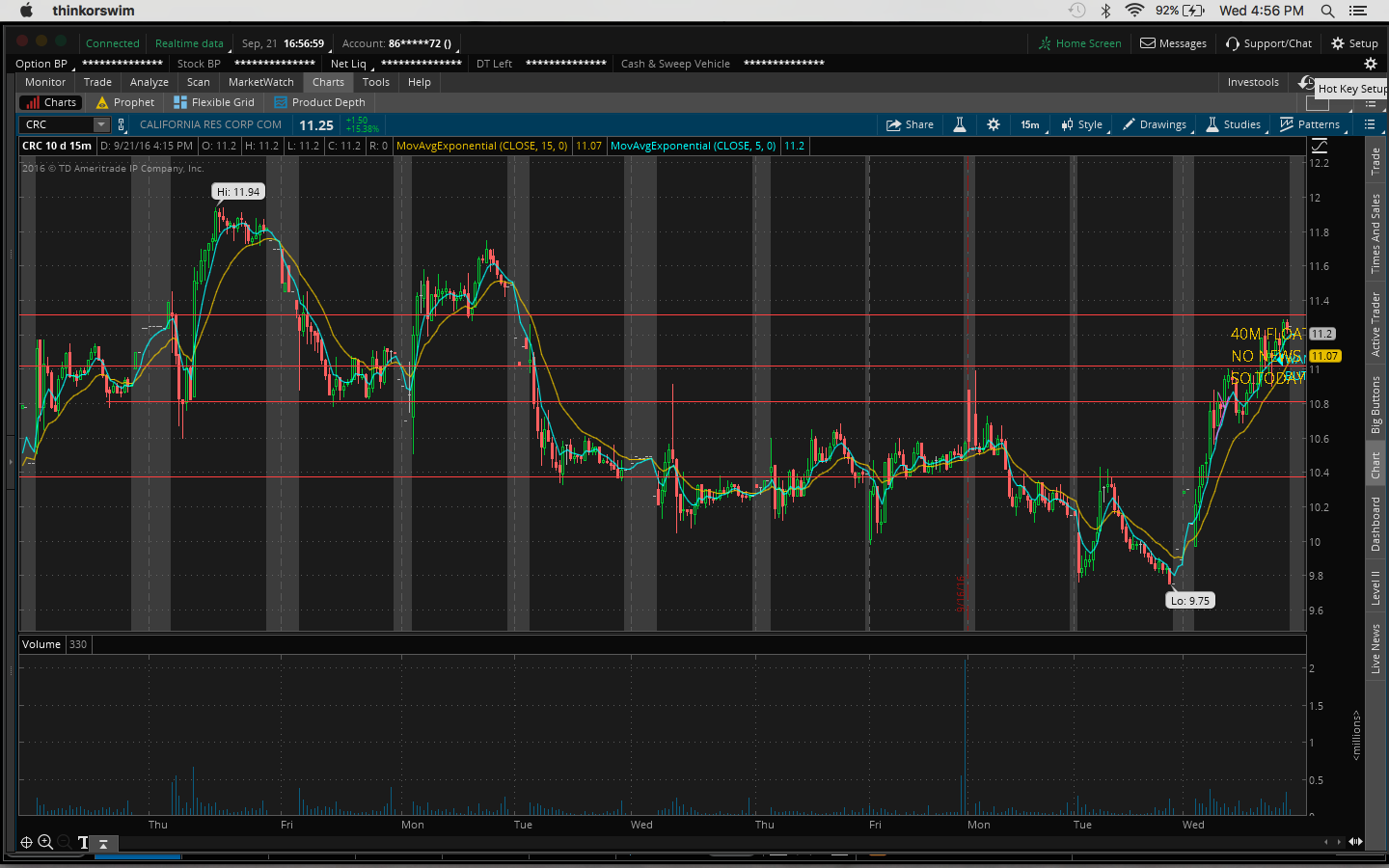Click the Investools button
The width and height of the screenshot is (1389, 868).
(x=1252, y=82)
